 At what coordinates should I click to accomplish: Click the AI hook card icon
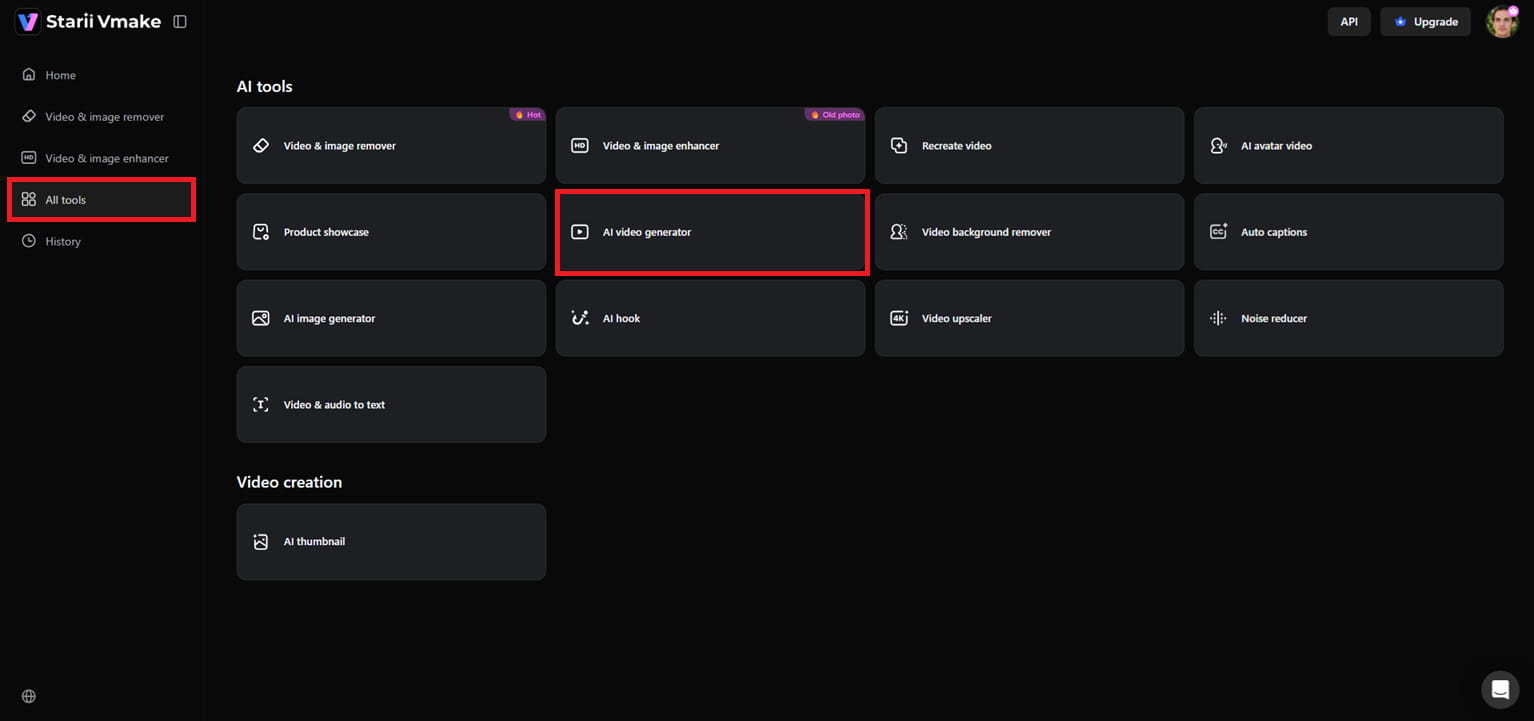(580, 318)
